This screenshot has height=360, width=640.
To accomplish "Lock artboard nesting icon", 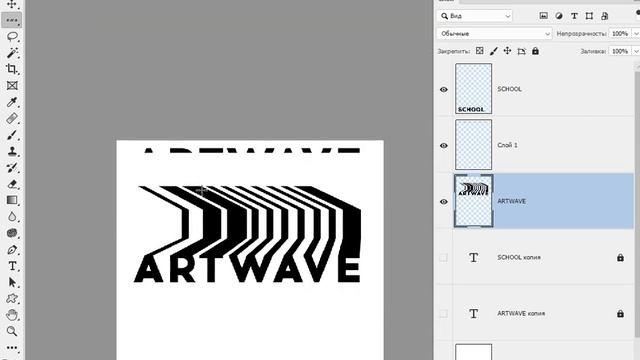I will click(521, 51).
